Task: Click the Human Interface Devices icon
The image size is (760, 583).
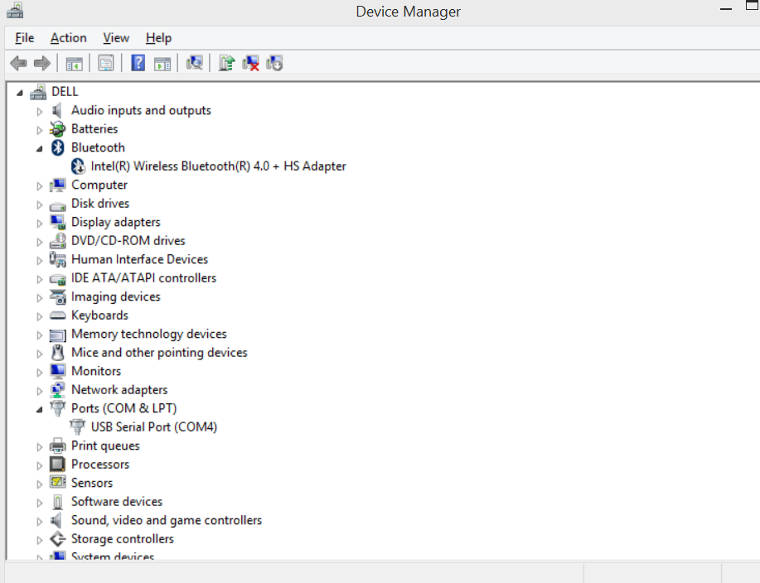Action: click(58, 259)
